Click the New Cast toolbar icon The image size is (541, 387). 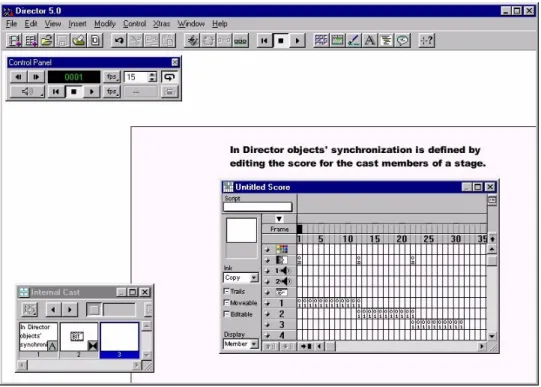click(x=31, y=41)
